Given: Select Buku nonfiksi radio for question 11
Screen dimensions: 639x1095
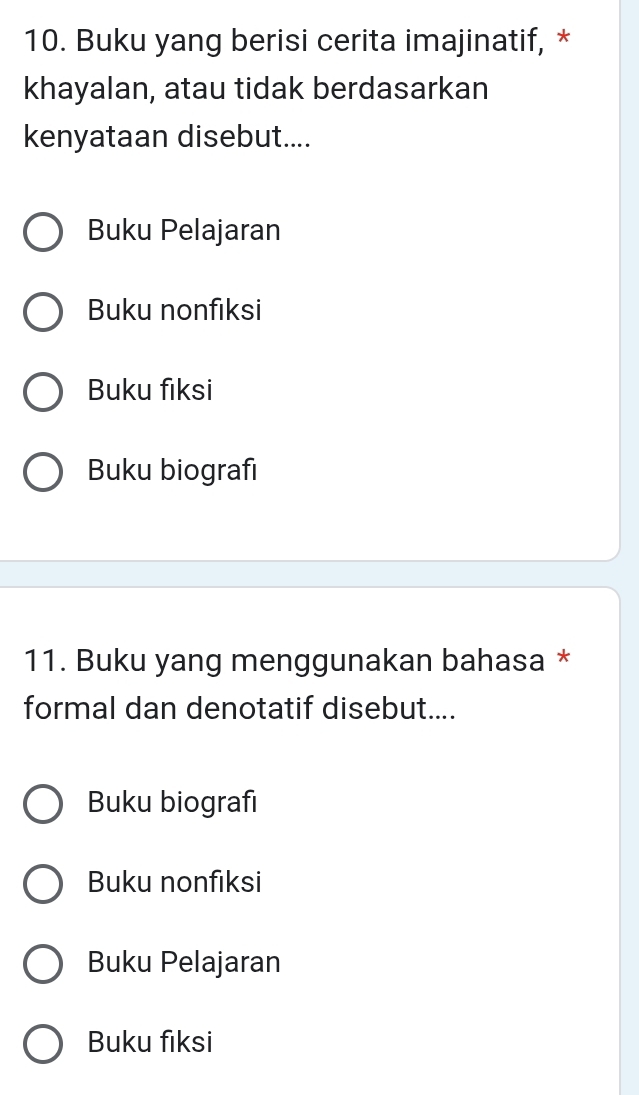Looking at the screenshot, I should (x=41, y=883).
